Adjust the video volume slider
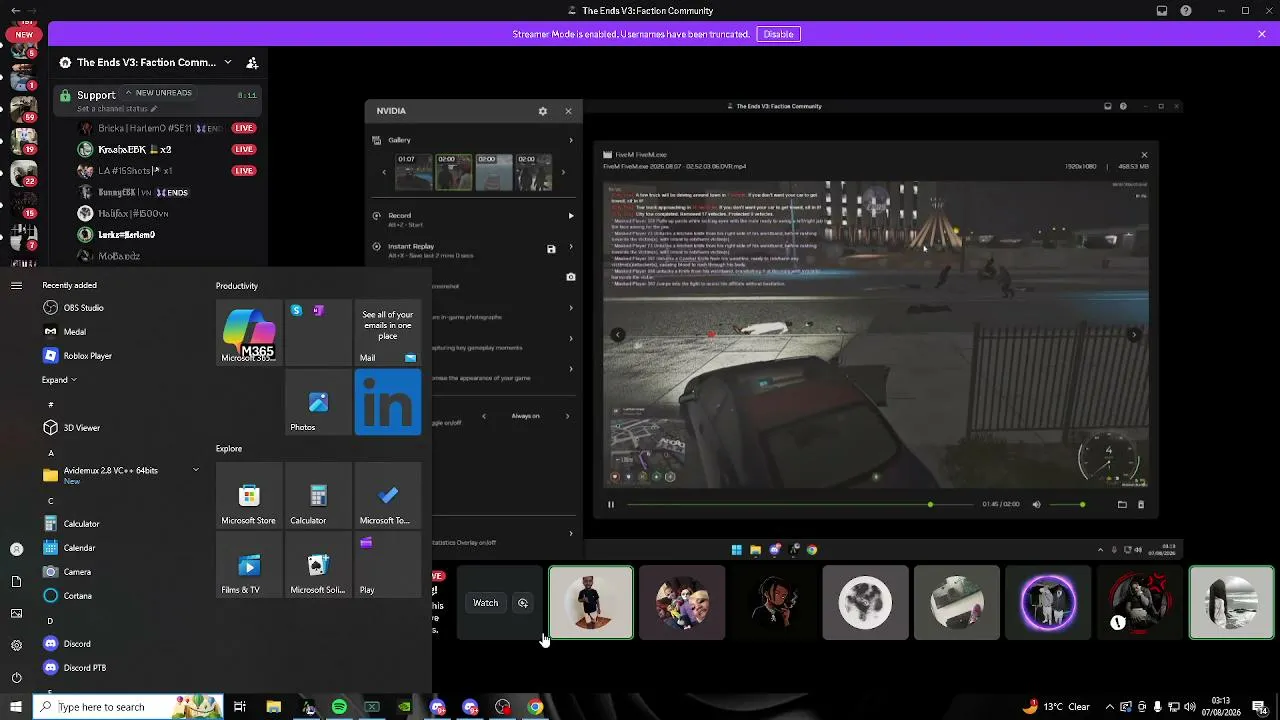This screenshot has width=1280, height=720. coord(1068,504)
